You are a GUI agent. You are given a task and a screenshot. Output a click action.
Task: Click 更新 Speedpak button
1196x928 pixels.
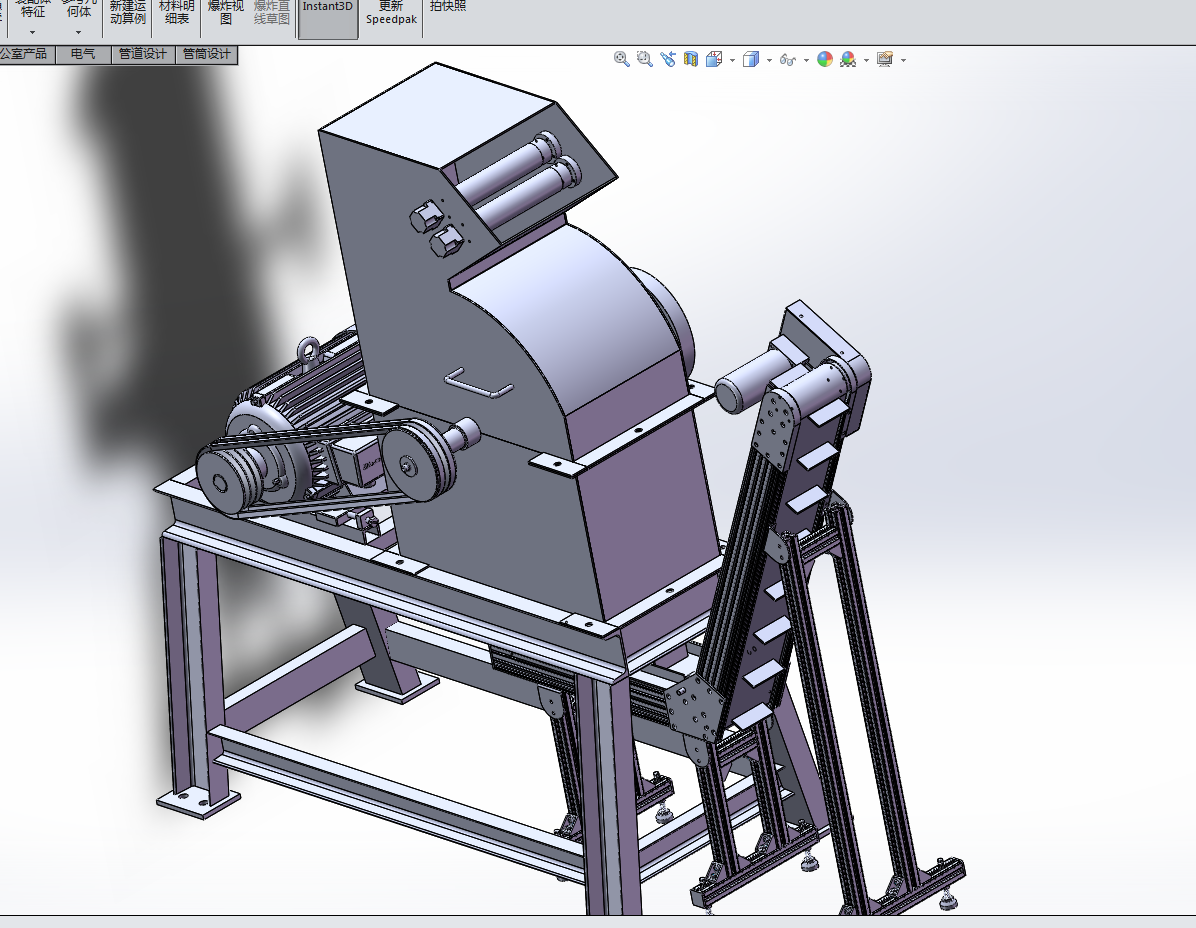(391, 13)
